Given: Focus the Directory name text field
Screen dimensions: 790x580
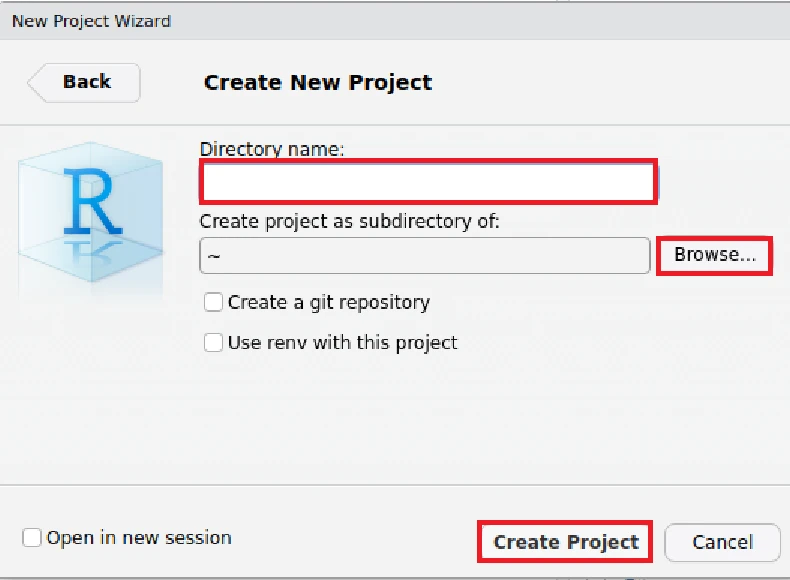Looking at the screenshot, I should (429, 182).
